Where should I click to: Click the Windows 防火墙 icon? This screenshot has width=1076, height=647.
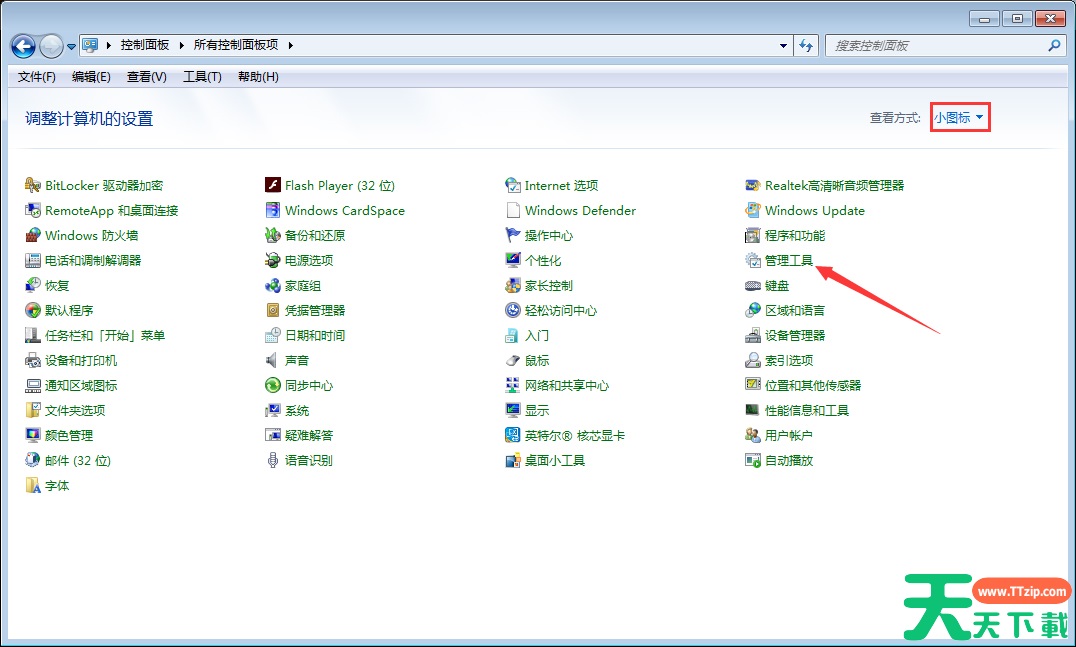33,235
